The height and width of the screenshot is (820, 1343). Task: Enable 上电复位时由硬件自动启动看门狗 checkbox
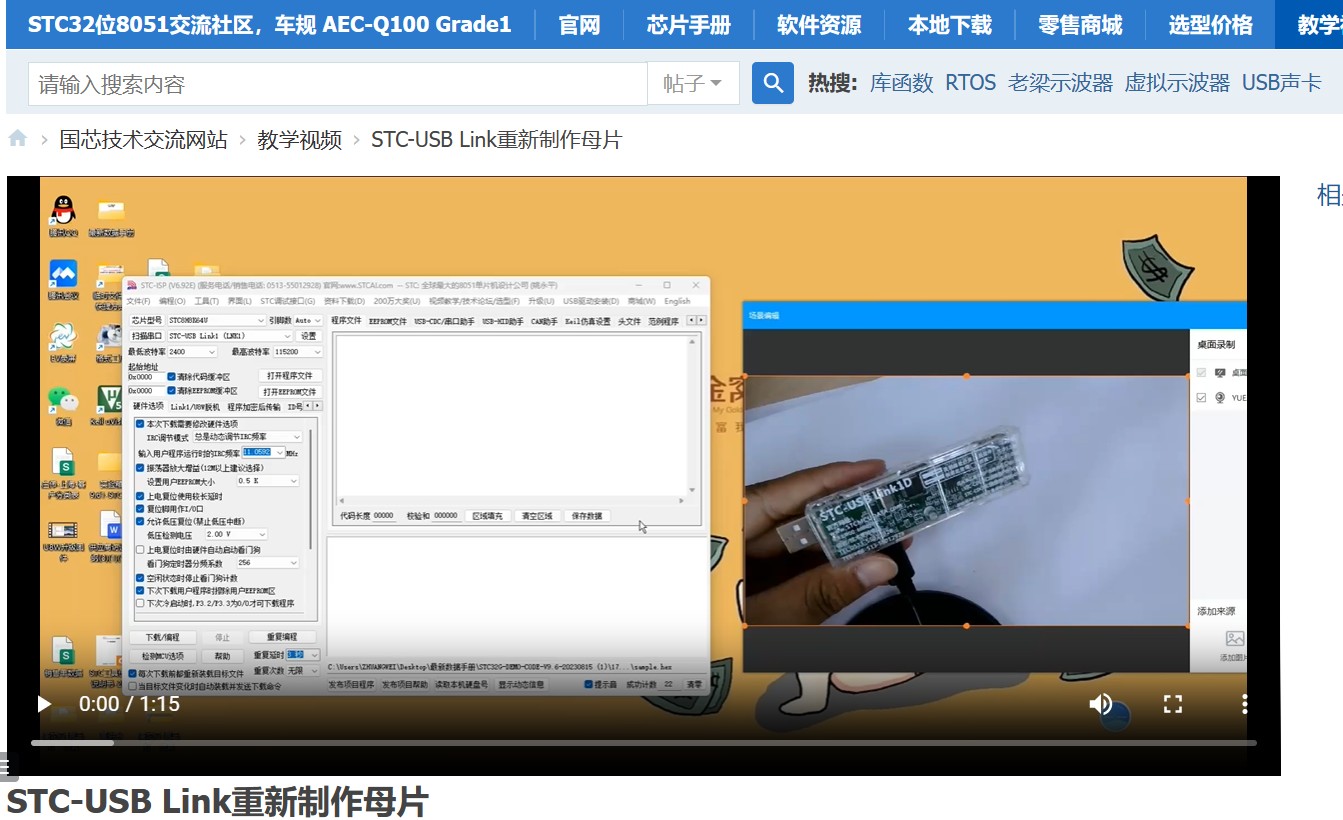[140, 549]
